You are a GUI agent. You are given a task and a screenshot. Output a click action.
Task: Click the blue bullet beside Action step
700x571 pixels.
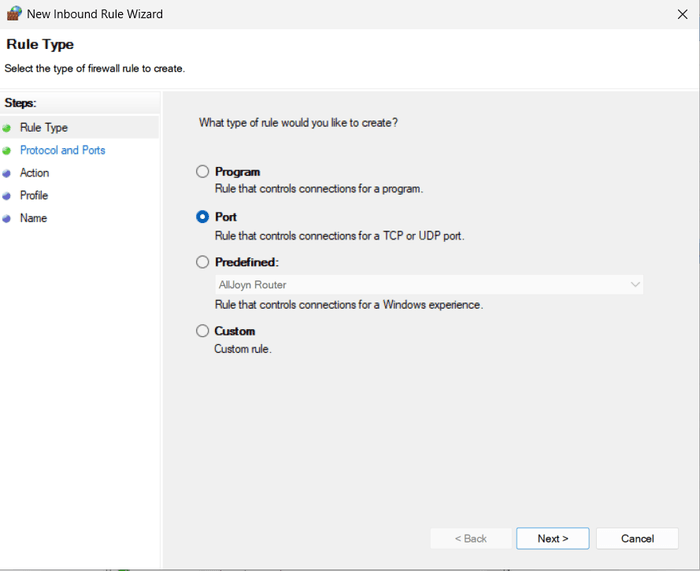point(7,173)
